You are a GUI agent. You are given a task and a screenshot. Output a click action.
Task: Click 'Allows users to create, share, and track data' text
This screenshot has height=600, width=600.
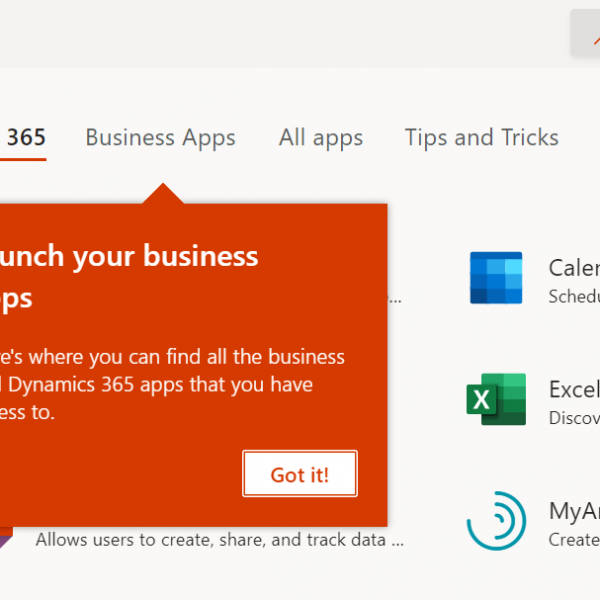220,540
